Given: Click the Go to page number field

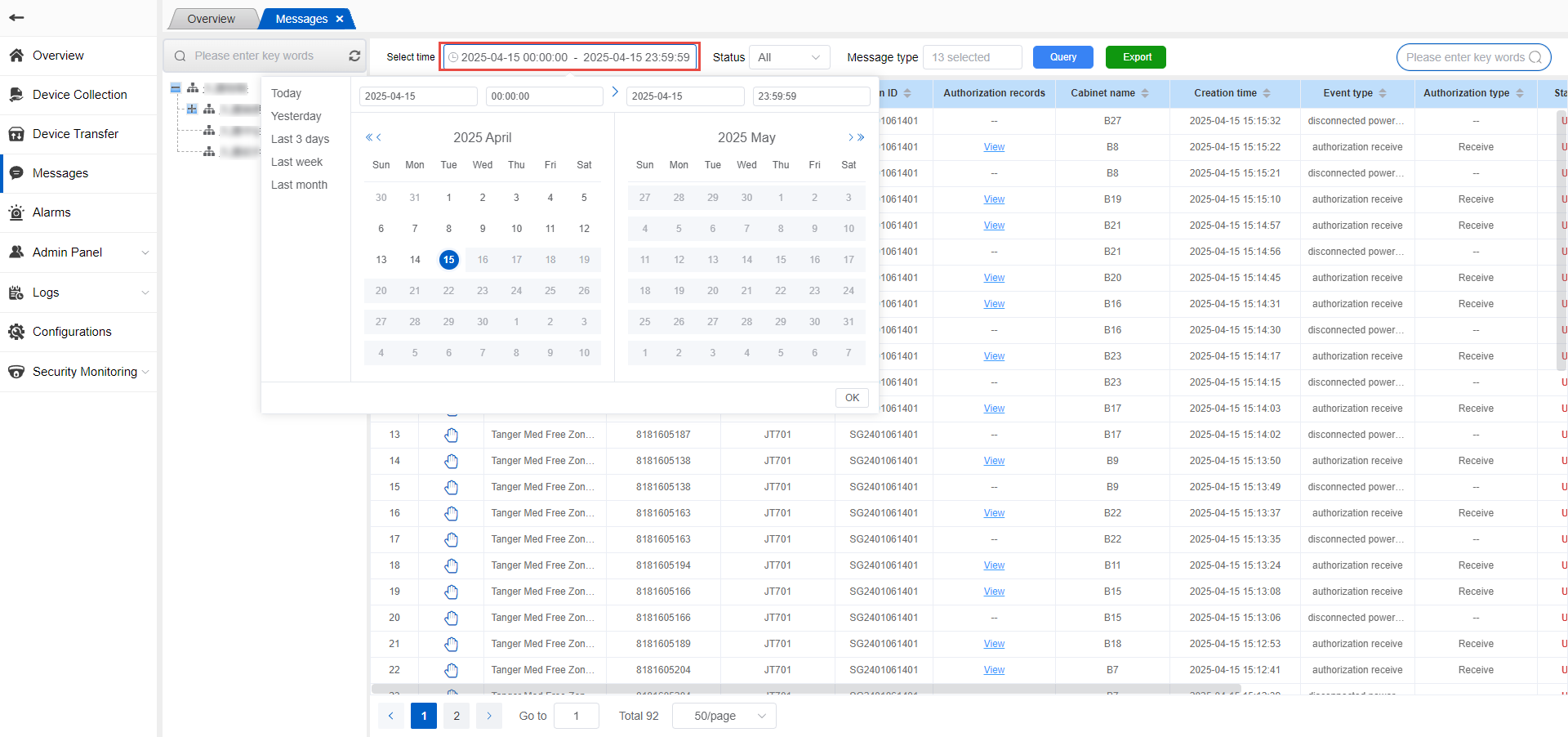Looking at the screenshot, I should (576, 716).
